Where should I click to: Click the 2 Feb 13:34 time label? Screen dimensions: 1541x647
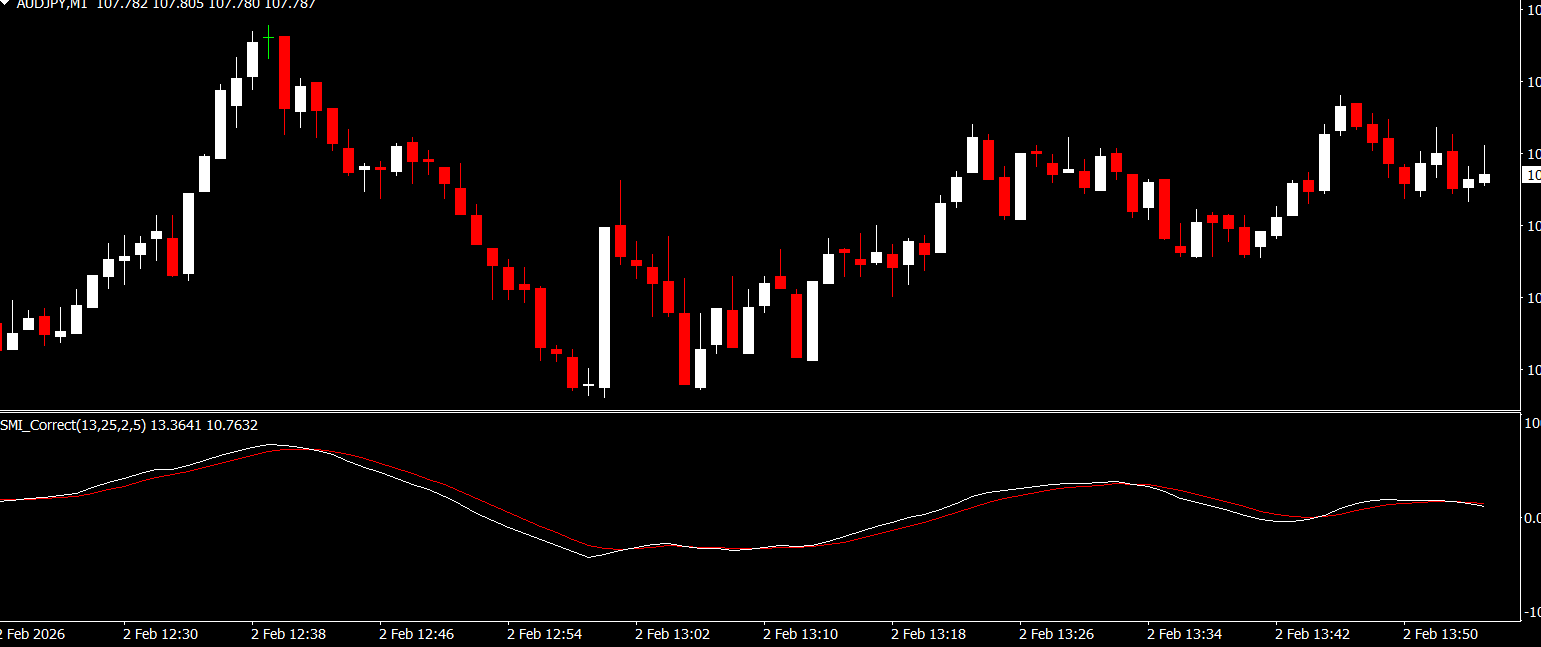click(x=1184, y=634)
